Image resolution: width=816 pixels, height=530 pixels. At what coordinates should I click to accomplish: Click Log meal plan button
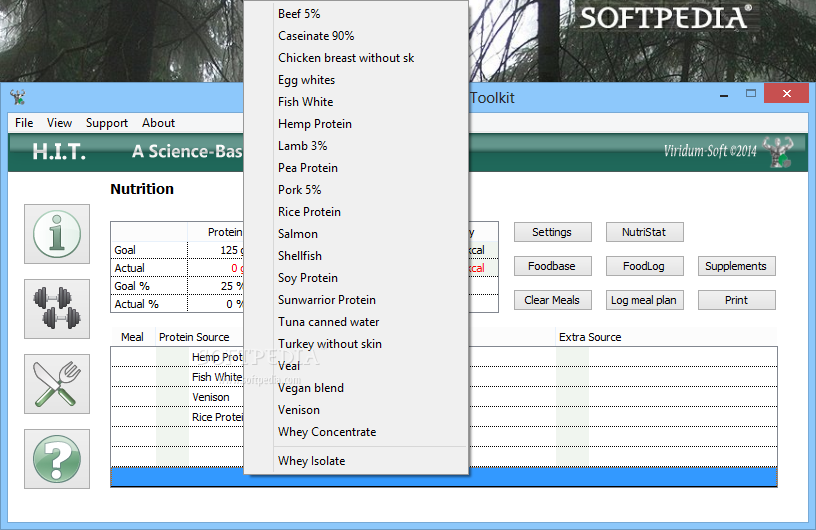pyautogui.click(x=644, y=300)
